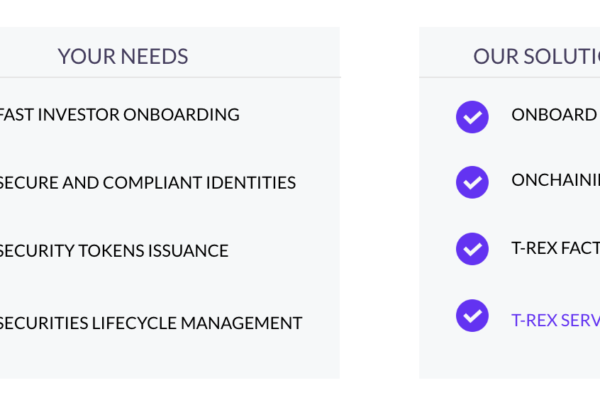The image size is (600, 400).
Task: Click the checkmark icon beside ONBOARD
Action: pyautogui.click(x=472, y=117)
